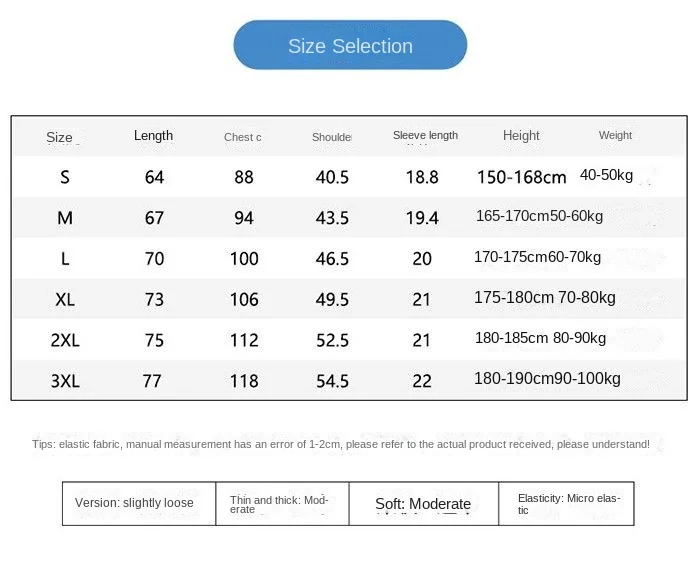Select the 3XL size row label
The height and width of the screenshot is (564, 700).
[65, 381]
